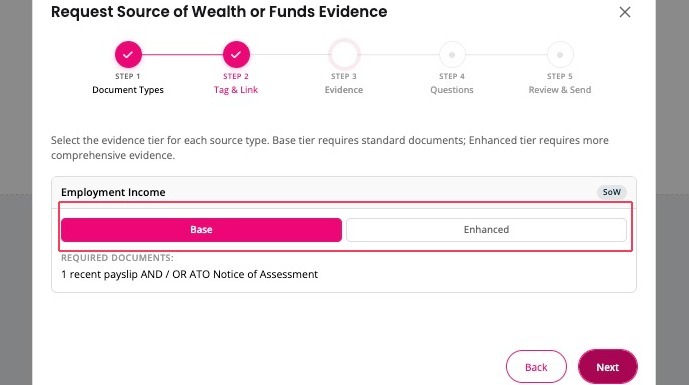Select the Base evidence tier
Image resolution: width=689 pixels, height=385 pixels.
click(x=201, y=229)
